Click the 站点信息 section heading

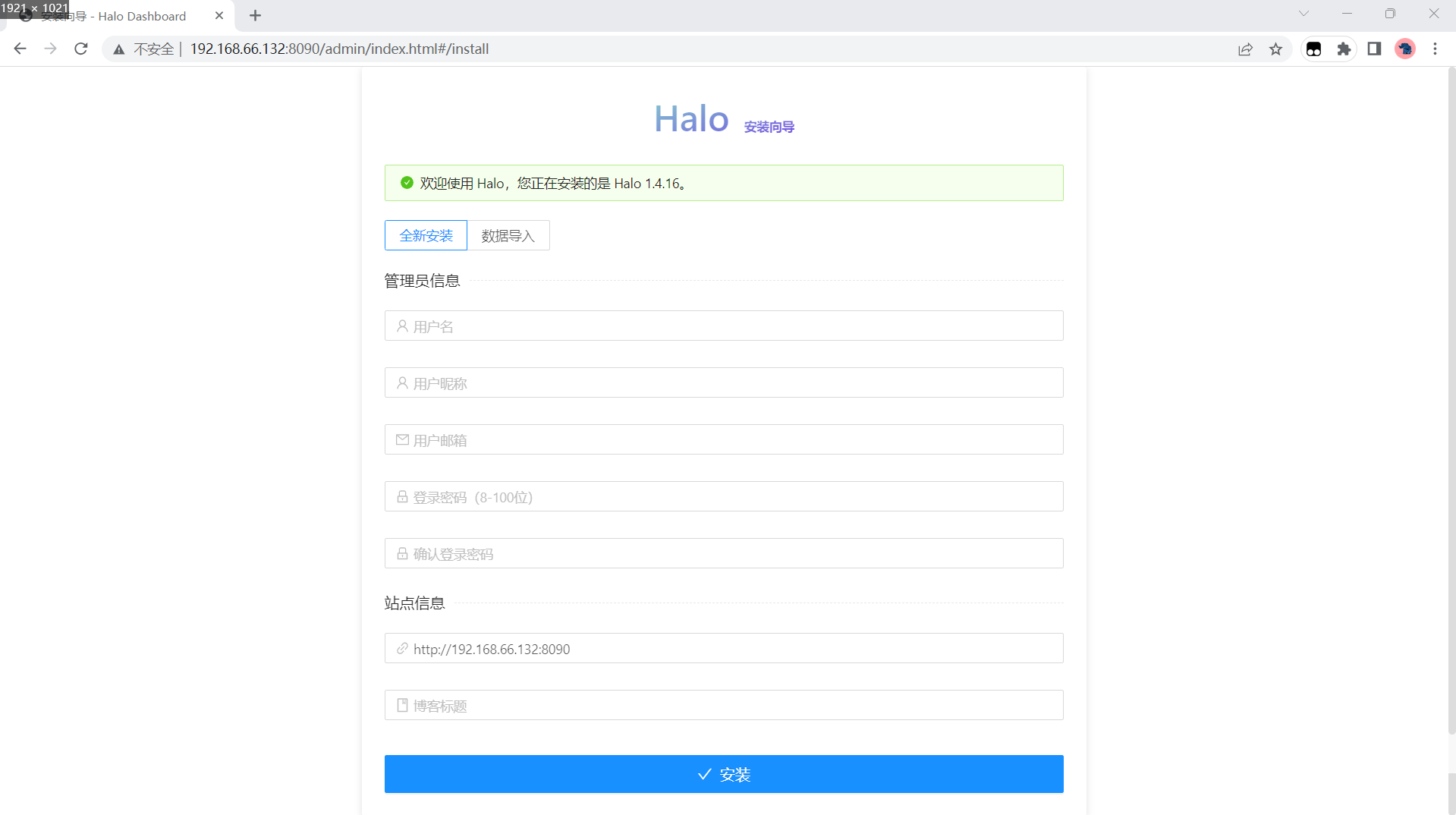click(x=414, y=603)
